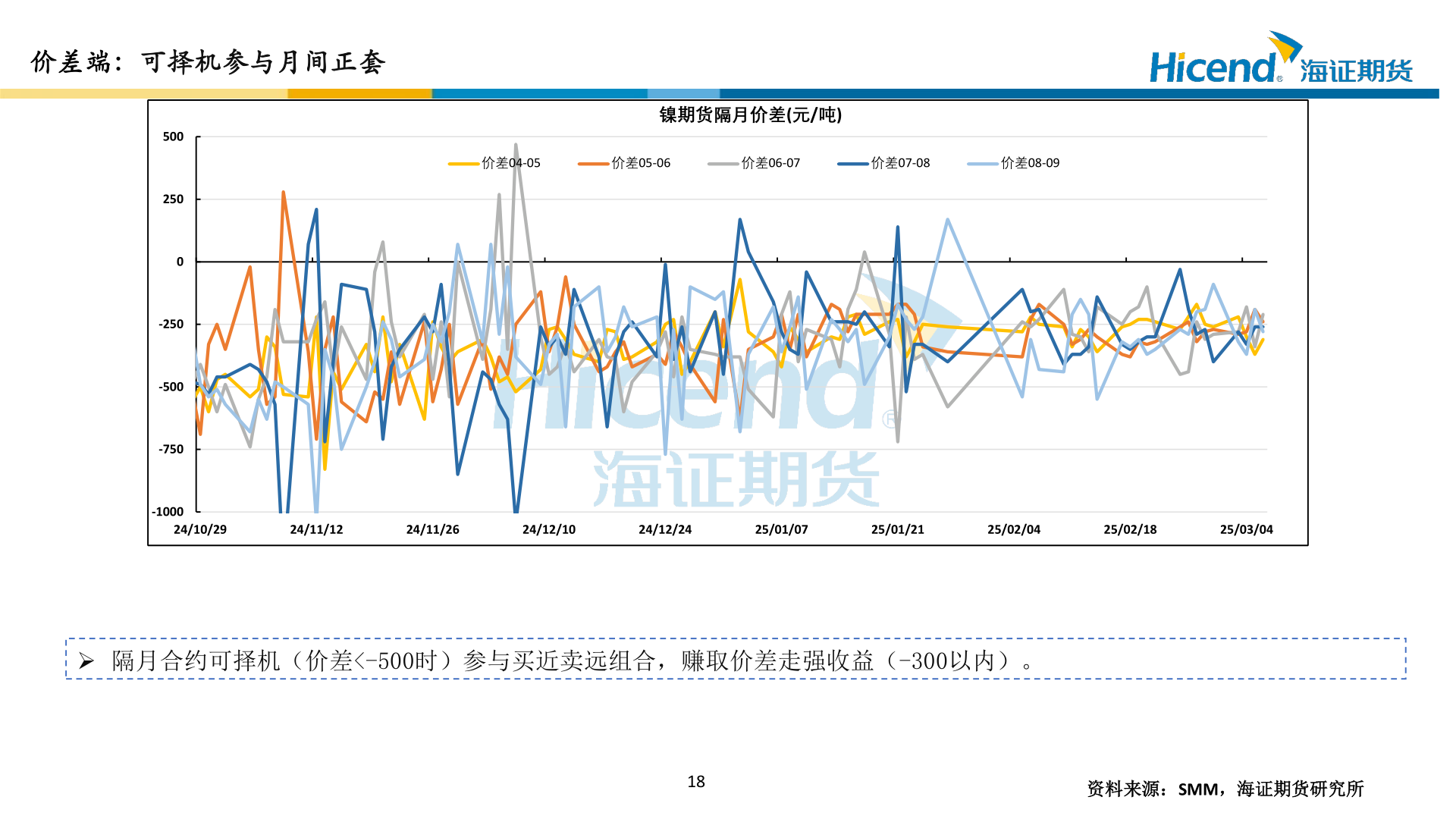This screenshot has width=1456, height=819.
Task: Select the orange 价差05-06 legend marker
Action: [x=595, y=162]
